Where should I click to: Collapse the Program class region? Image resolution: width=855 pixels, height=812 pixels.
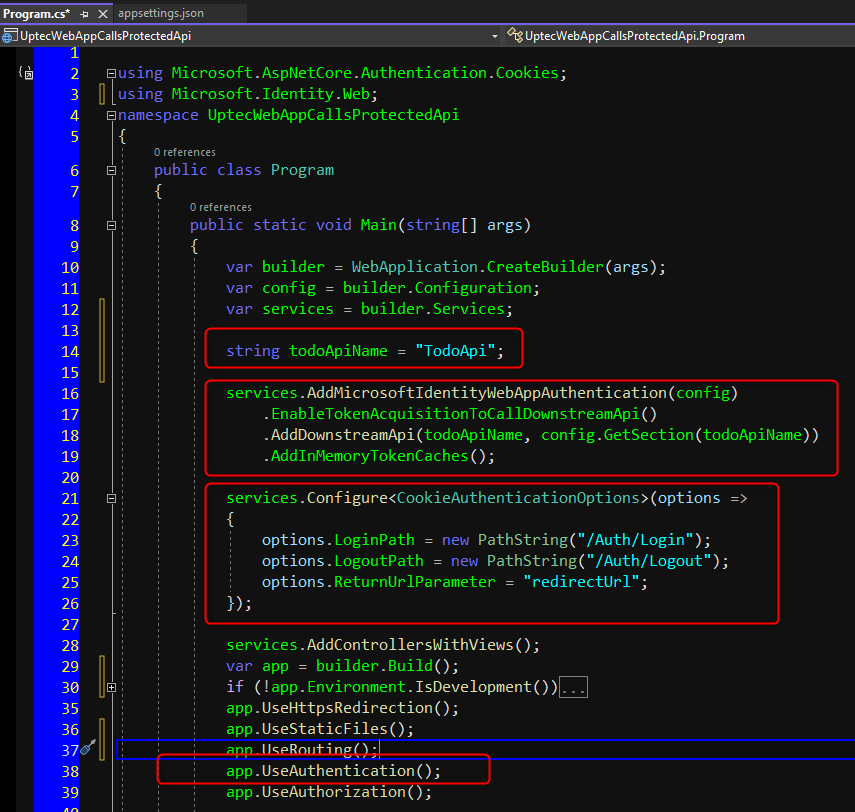(111, 170)
